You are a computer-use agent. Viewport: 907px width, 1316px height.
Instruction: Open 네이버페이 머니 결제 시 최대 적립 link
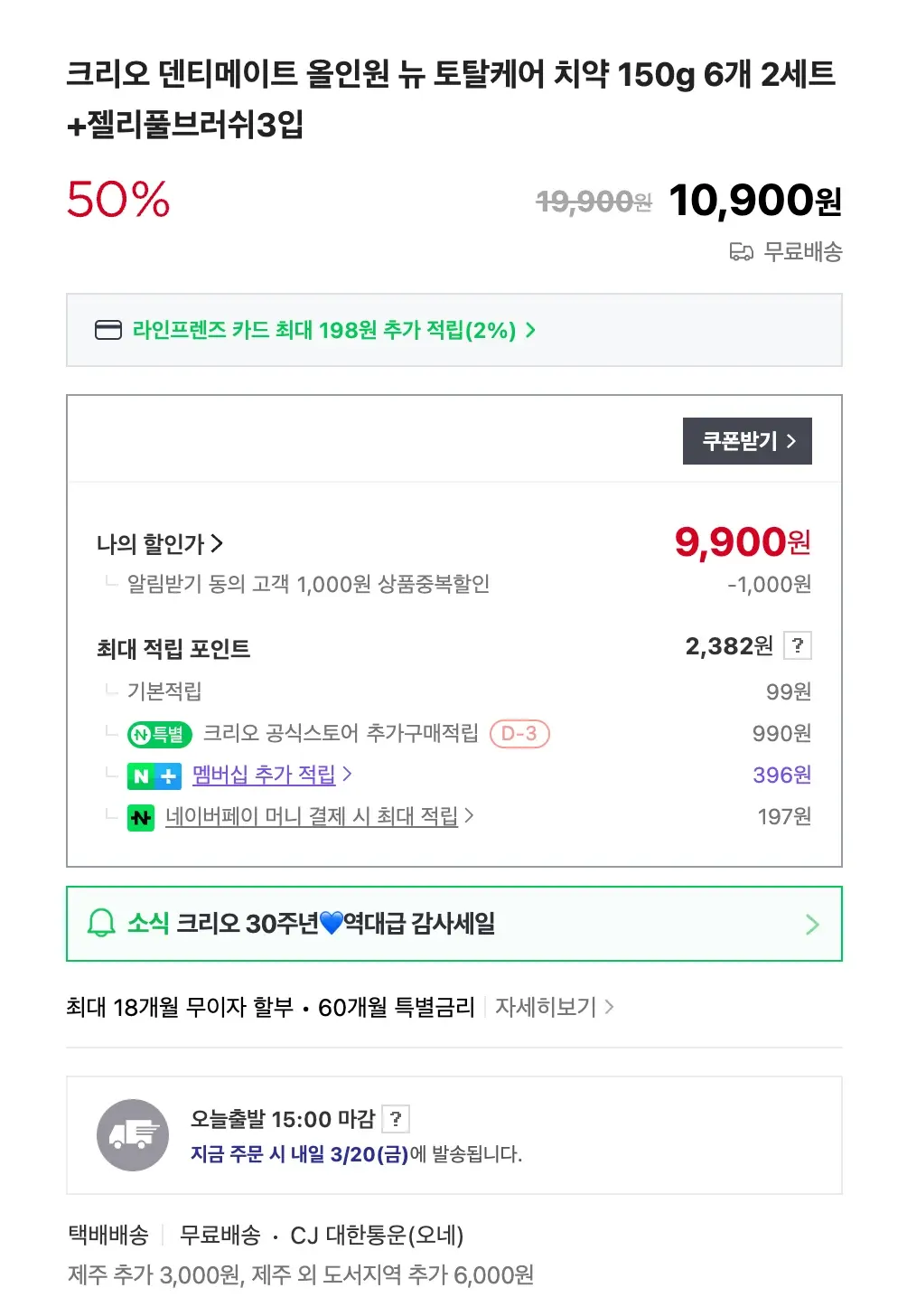pyautogui.click(x=312, y=816)
